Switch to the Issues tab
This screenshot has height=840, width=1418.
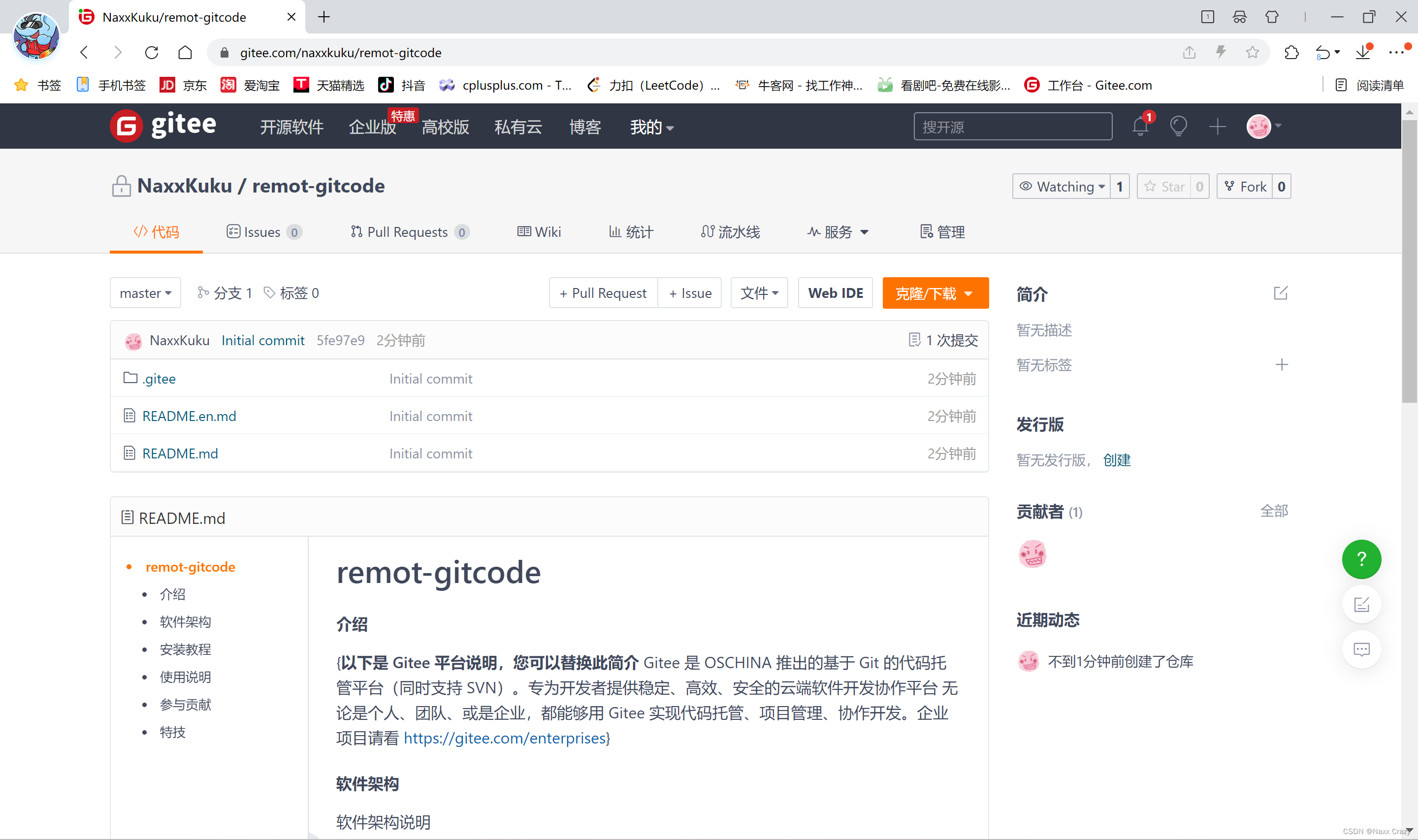262,231
